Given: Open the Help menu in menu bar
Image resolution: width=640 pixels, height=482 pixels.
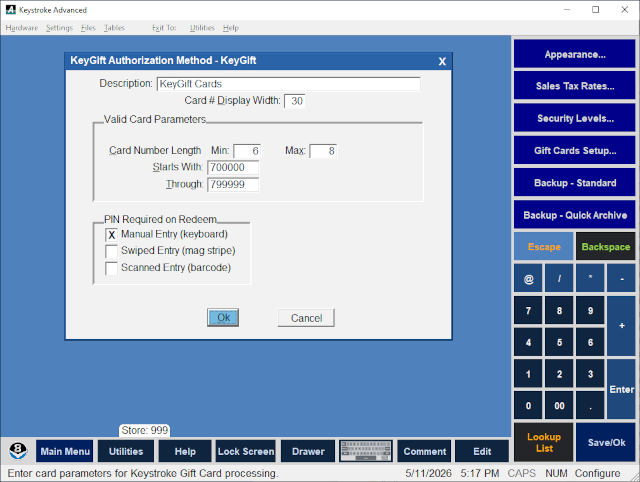Looking at the screenshot, I should tap(231, 28).
